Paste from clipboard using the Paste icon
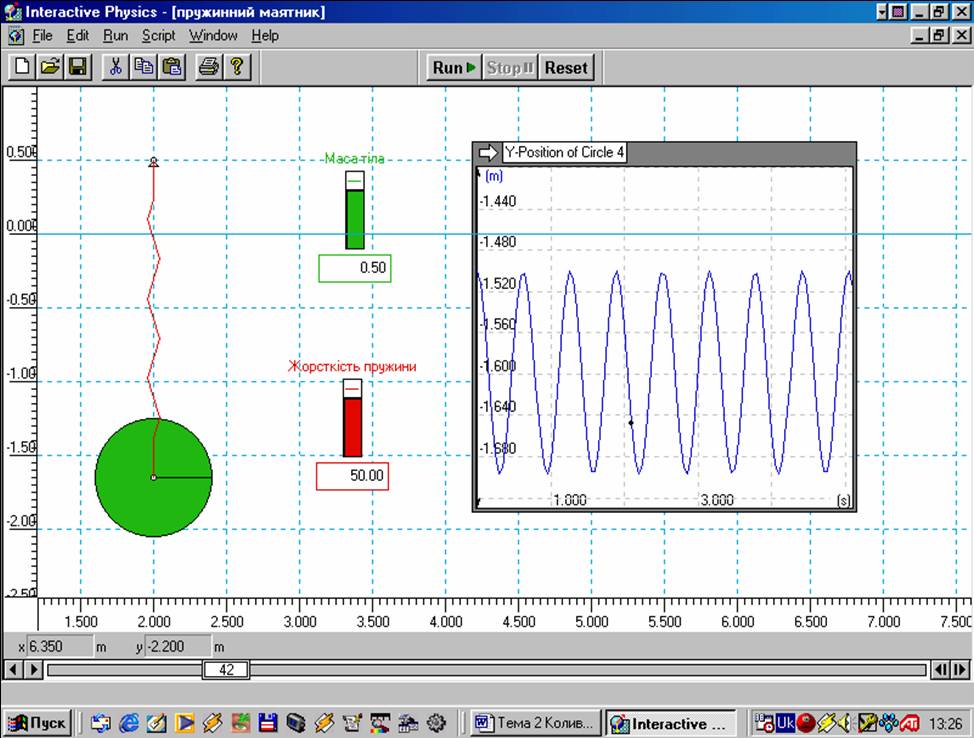This screenshot has width=974, height=738. tap(172, 66)
